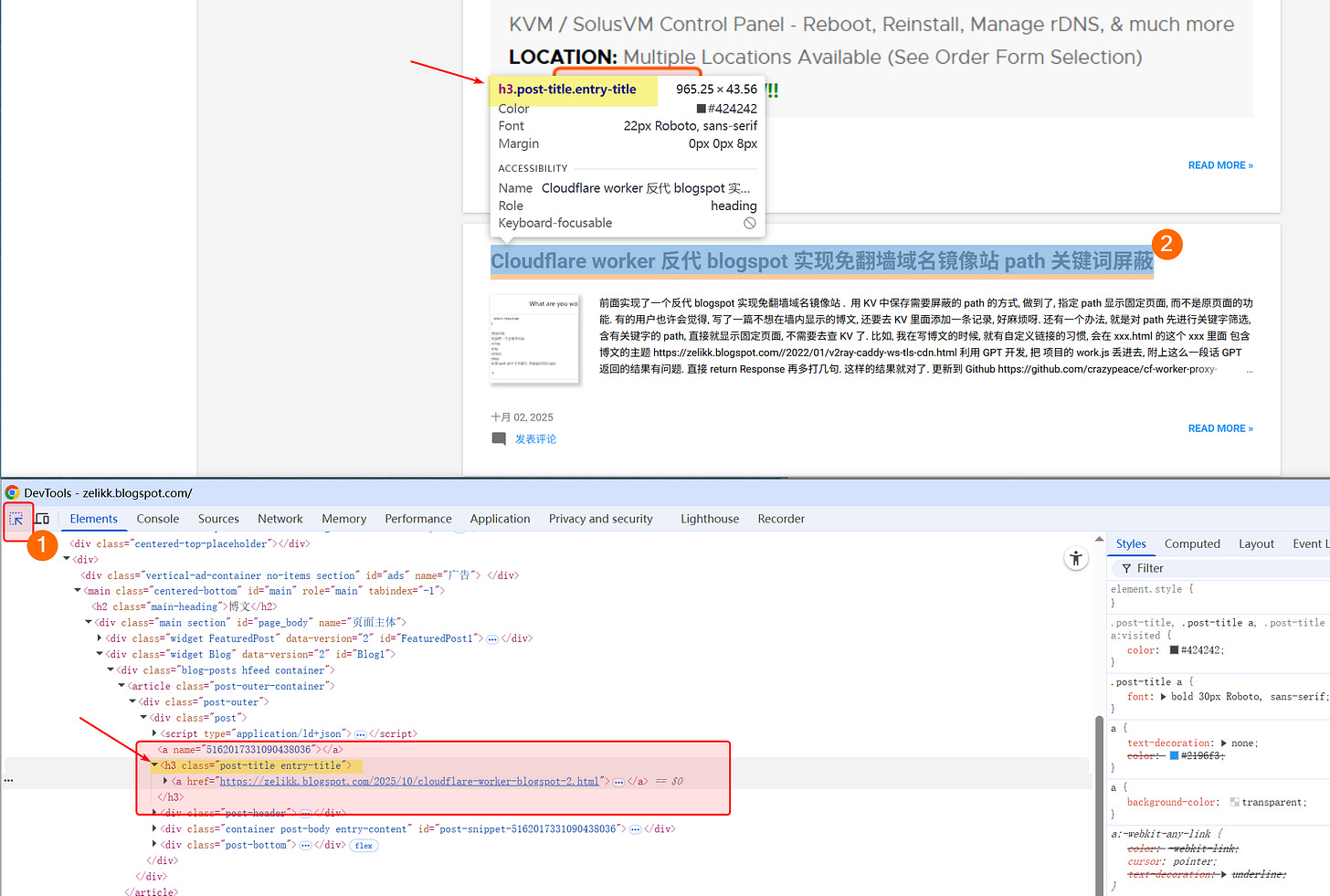Click the 十月 02, 2025 post date

522,417
